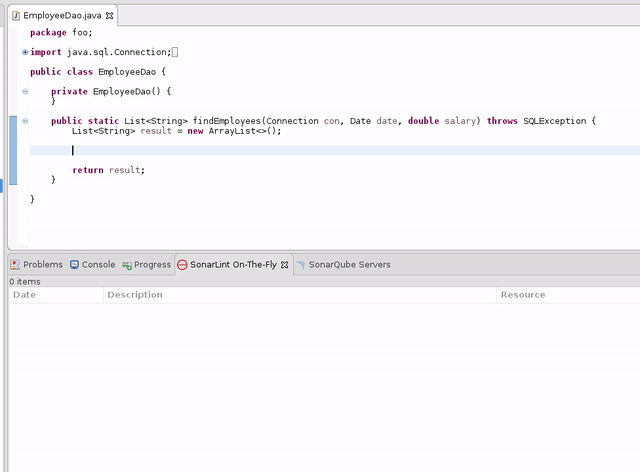Click the Progress view icon
640x472 pixels.
127,265
